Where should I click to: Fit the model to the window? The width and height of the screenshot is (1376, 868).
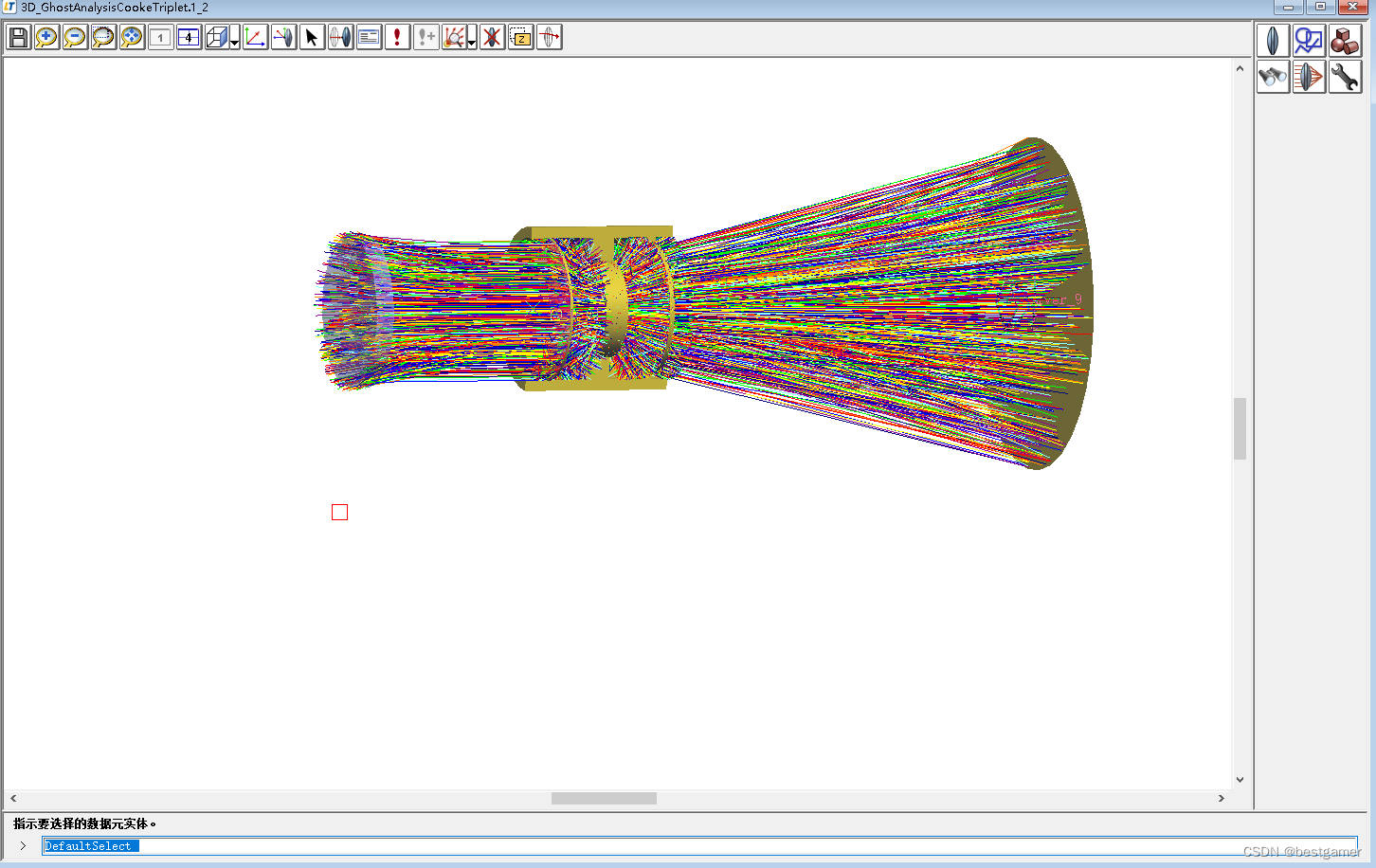pyautogui.click(x=131, y=37)
